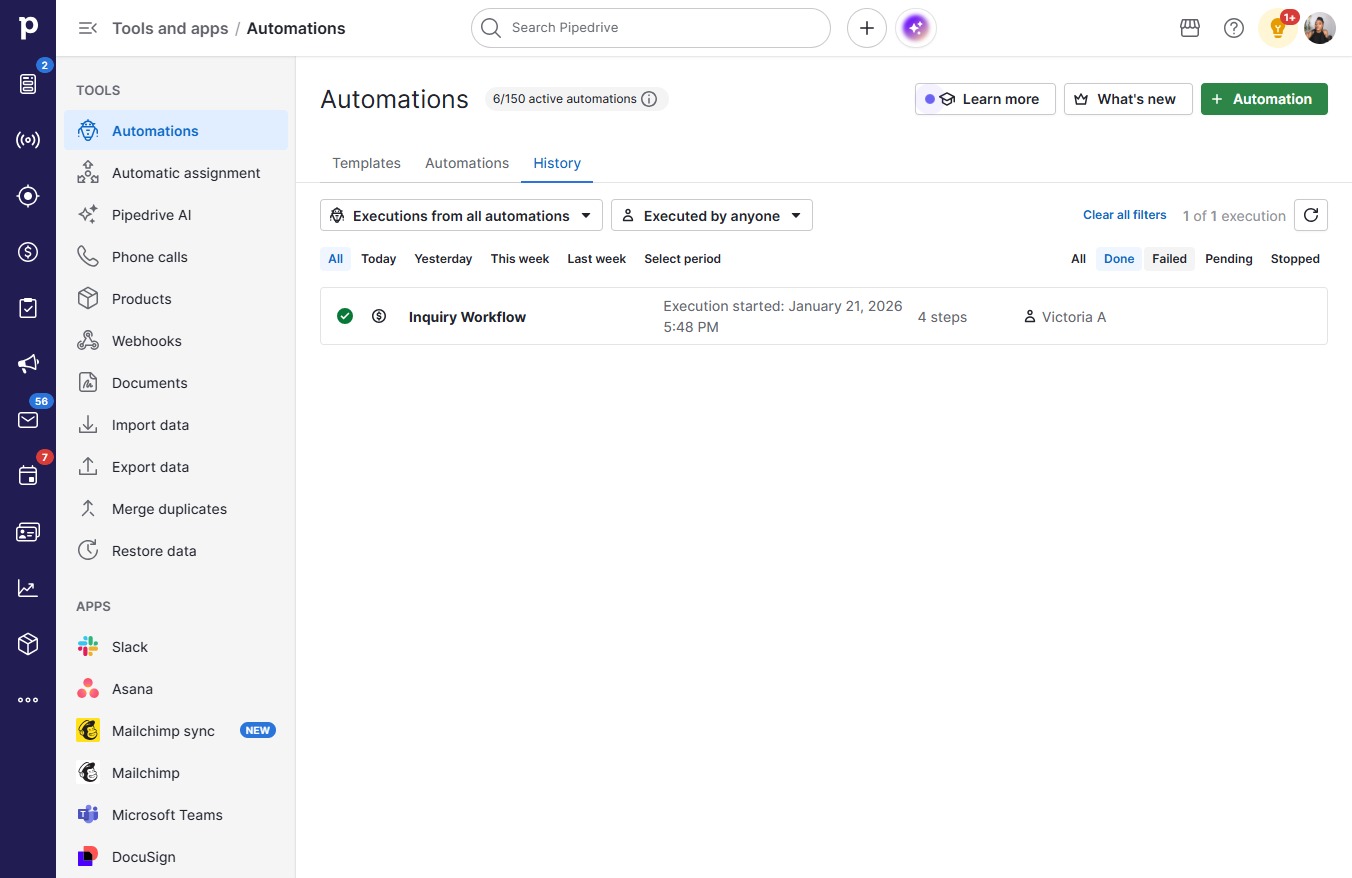Open the Pulse broadcast icon in sidebar
This screenshot has width=1352, height=878.
click(x=28, y=140)
